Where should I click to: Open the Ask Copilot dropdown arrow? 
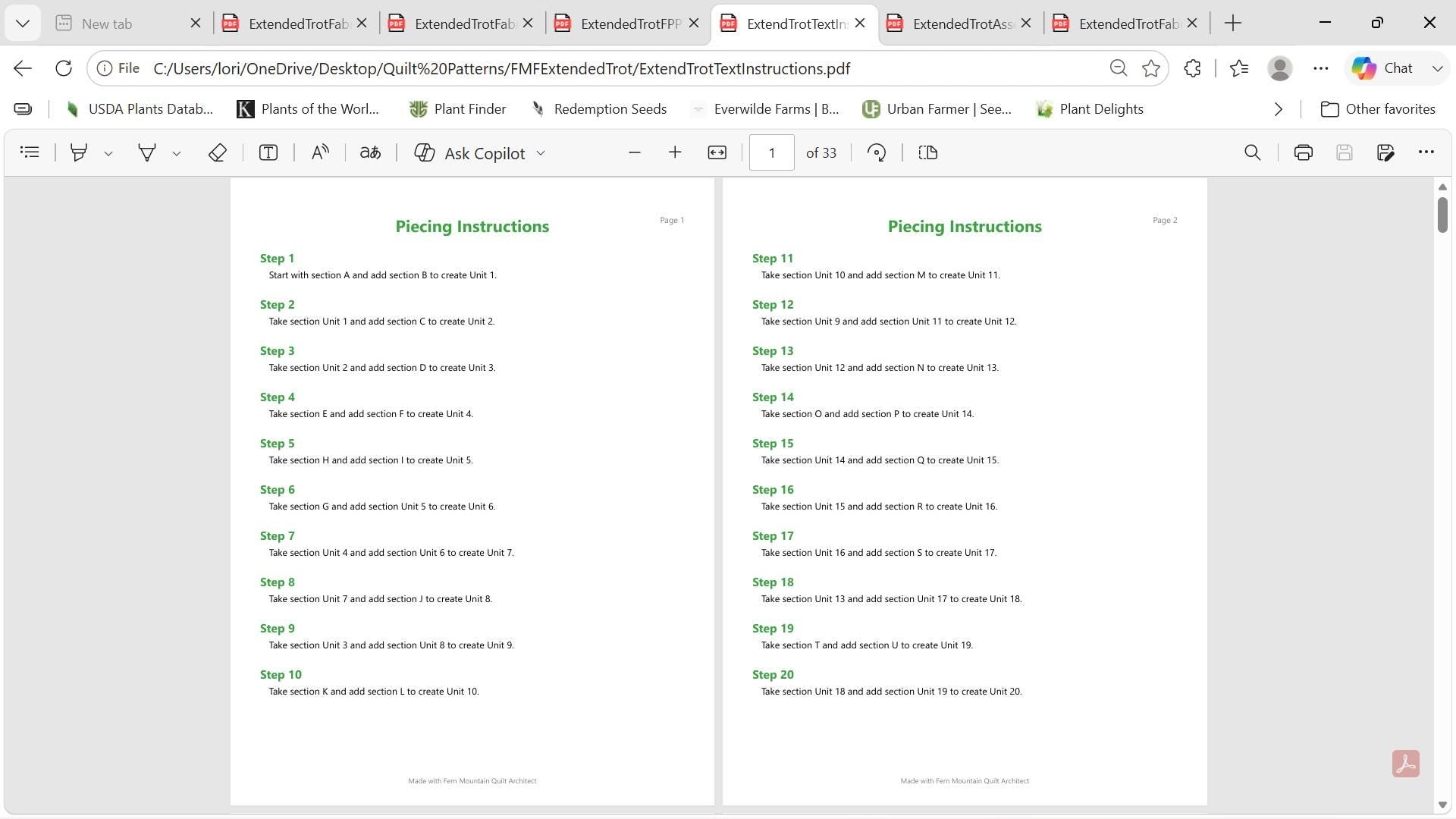(541, 153)
